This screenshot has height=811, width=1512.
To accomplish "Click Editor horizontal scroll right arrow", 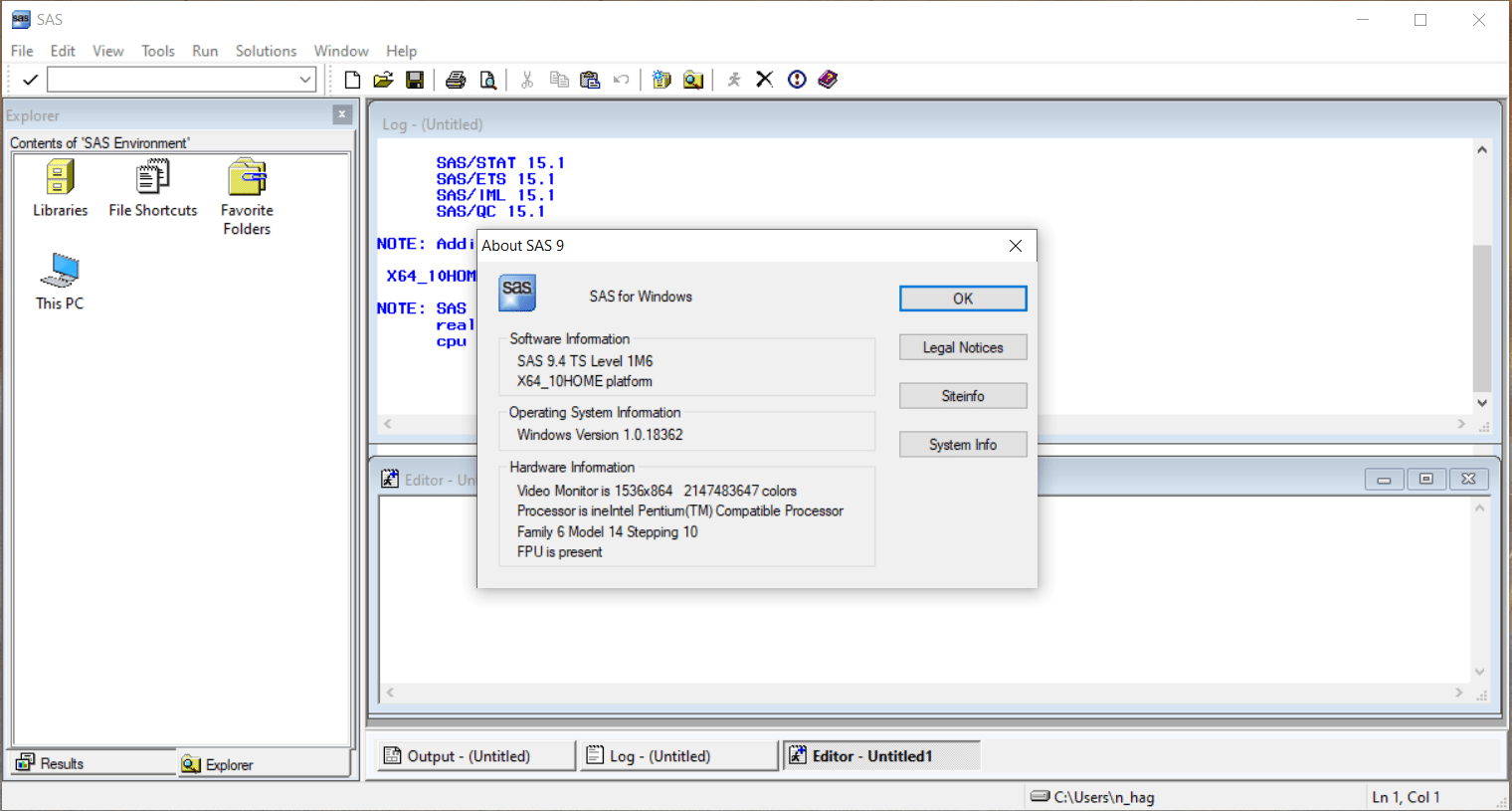I will [x=1459, y=693].
